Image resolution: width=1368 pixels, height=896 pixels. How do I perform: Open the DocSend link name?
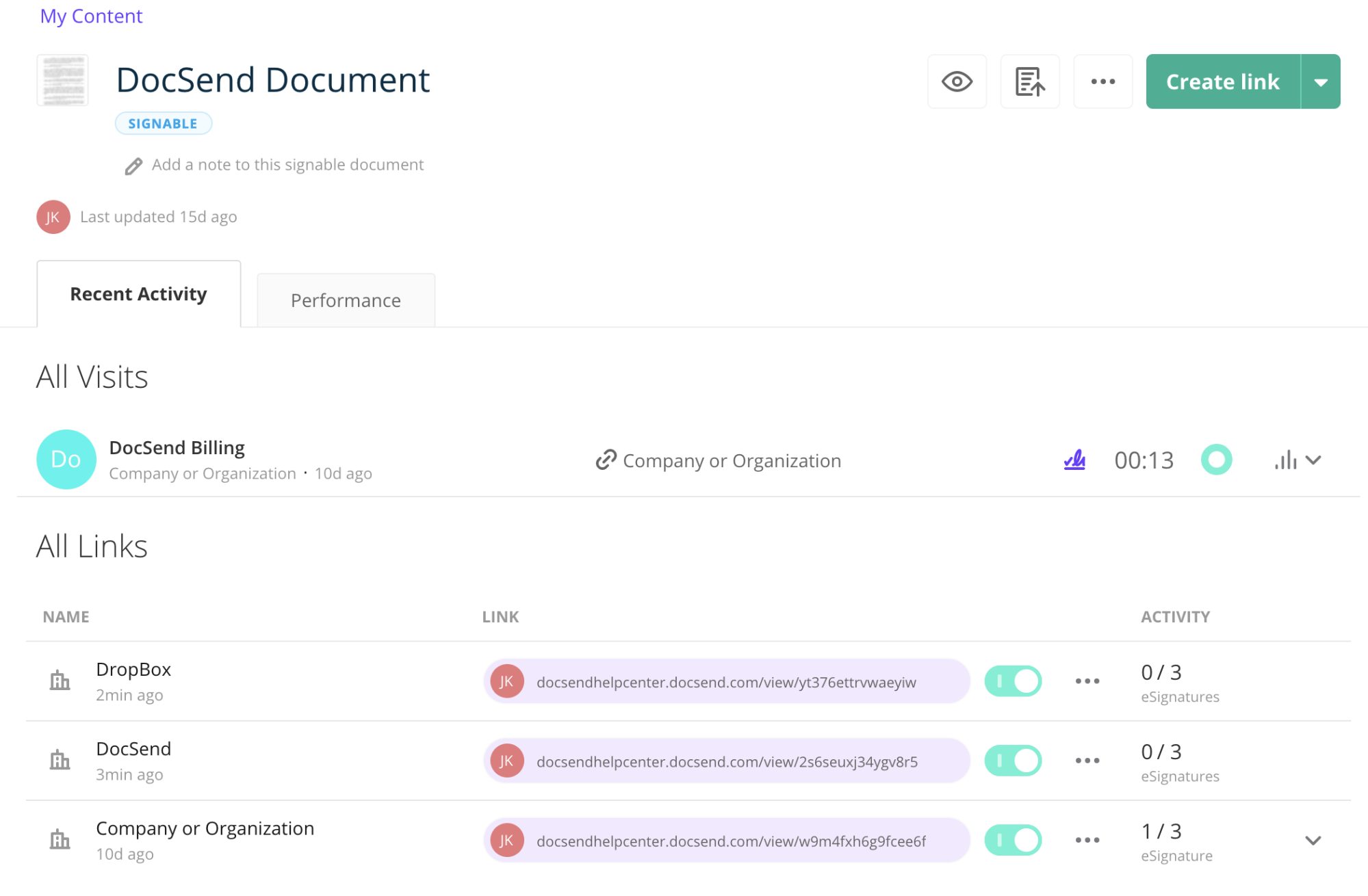133,749
